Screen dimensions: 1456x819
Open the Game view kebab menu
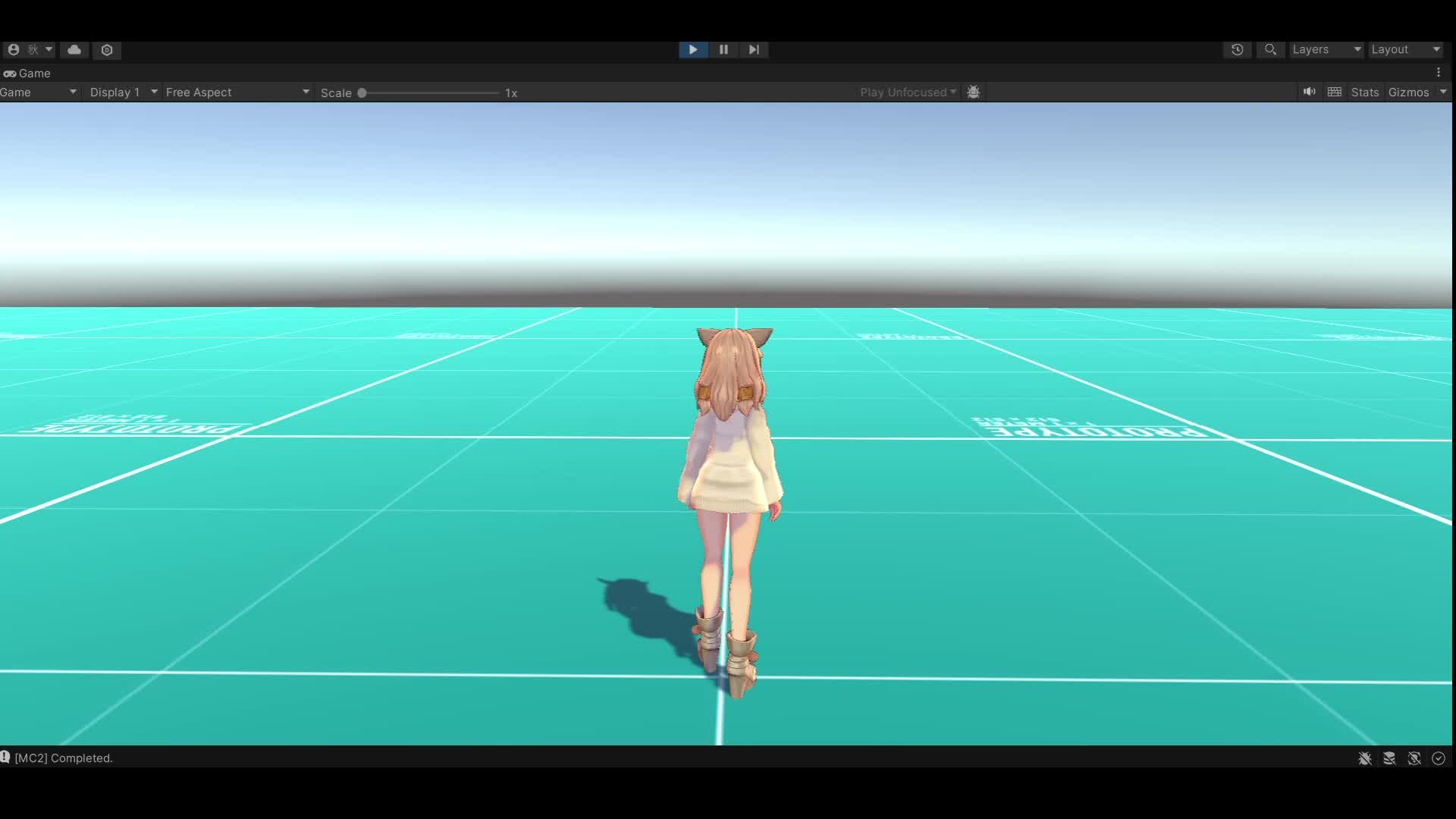point(1440,73)
